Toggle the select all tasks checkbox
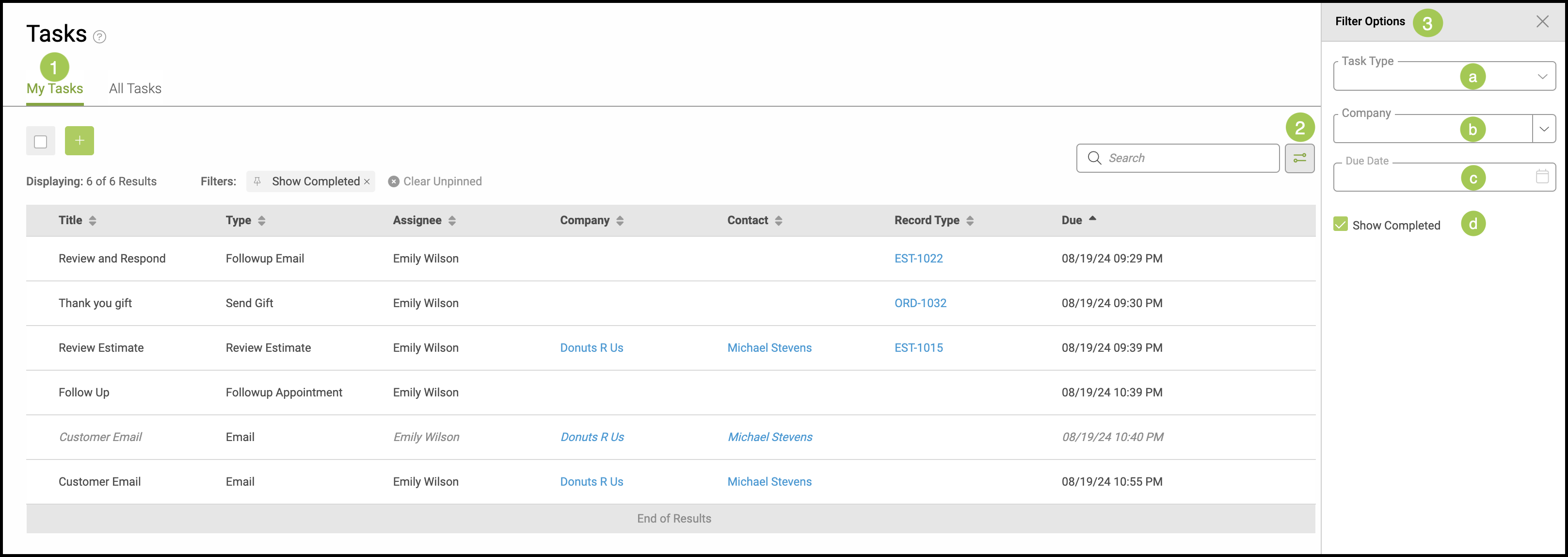This screenshot has width=1568, height=557. (41, 142)
